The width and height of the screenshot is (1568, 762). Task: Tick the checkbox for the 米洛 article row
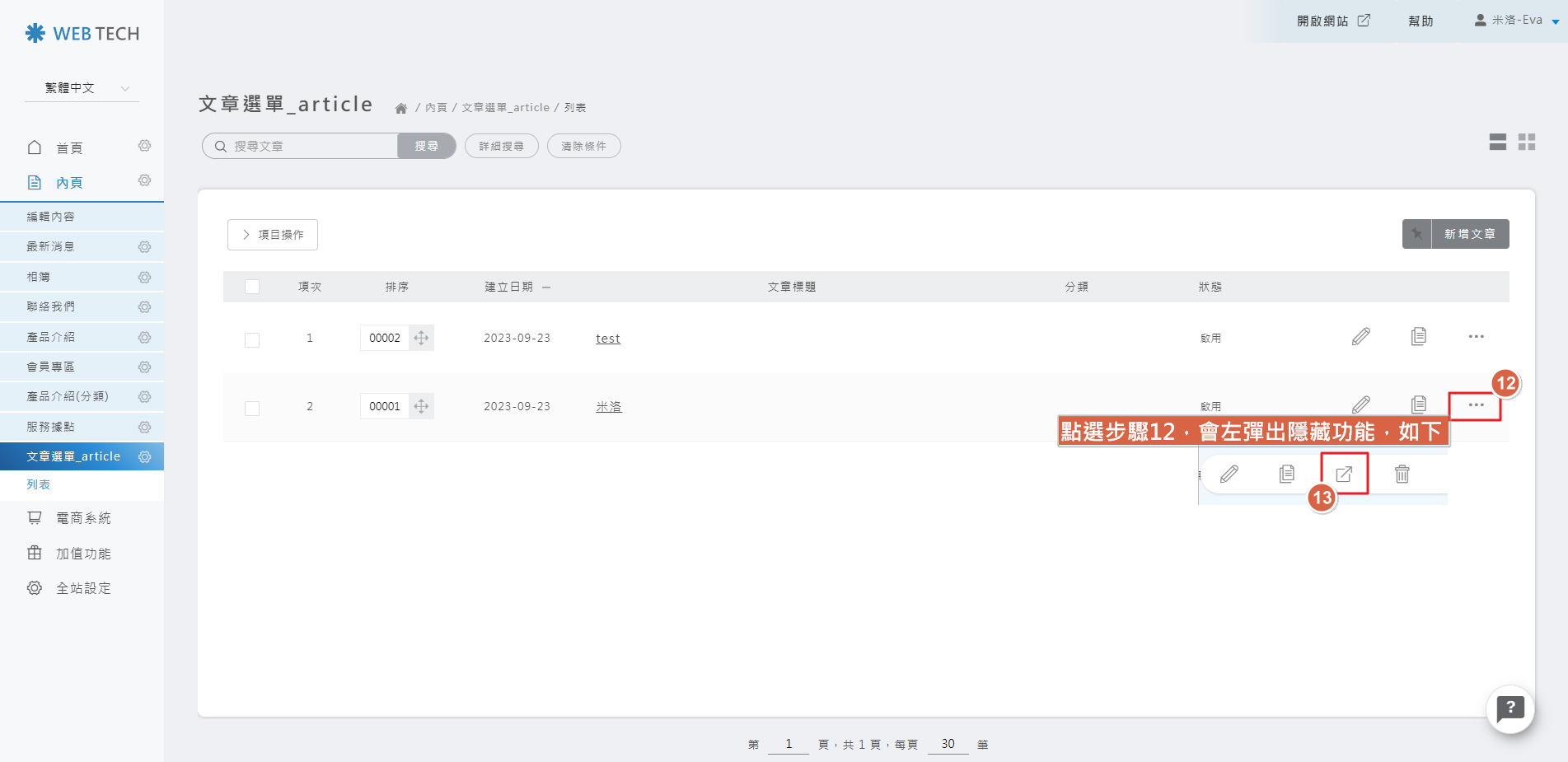tap(252, 408)
